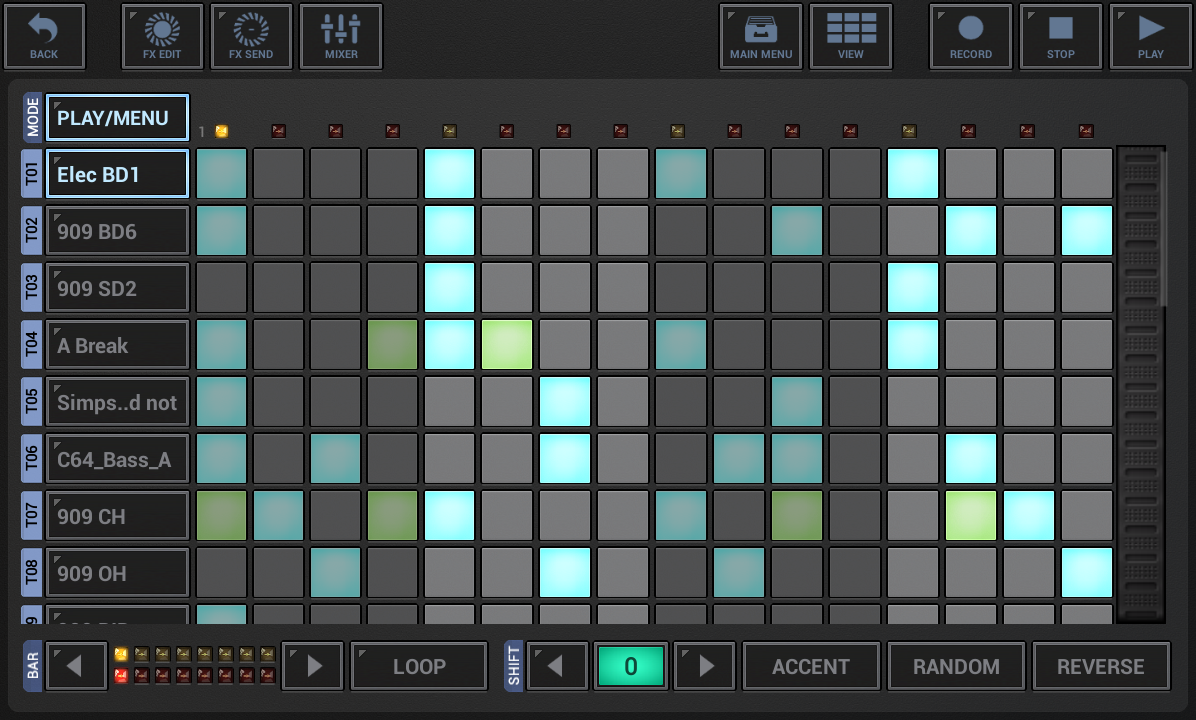Click the Reverse button
This screenshot has height=720, width=1196.
click(x=1101, y=666)
